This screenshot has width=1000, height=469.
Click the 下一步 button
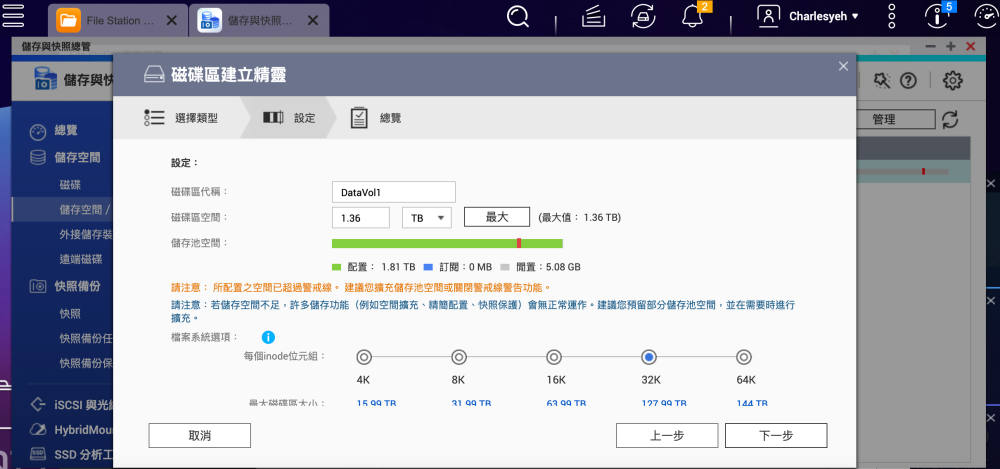(775, 435)
